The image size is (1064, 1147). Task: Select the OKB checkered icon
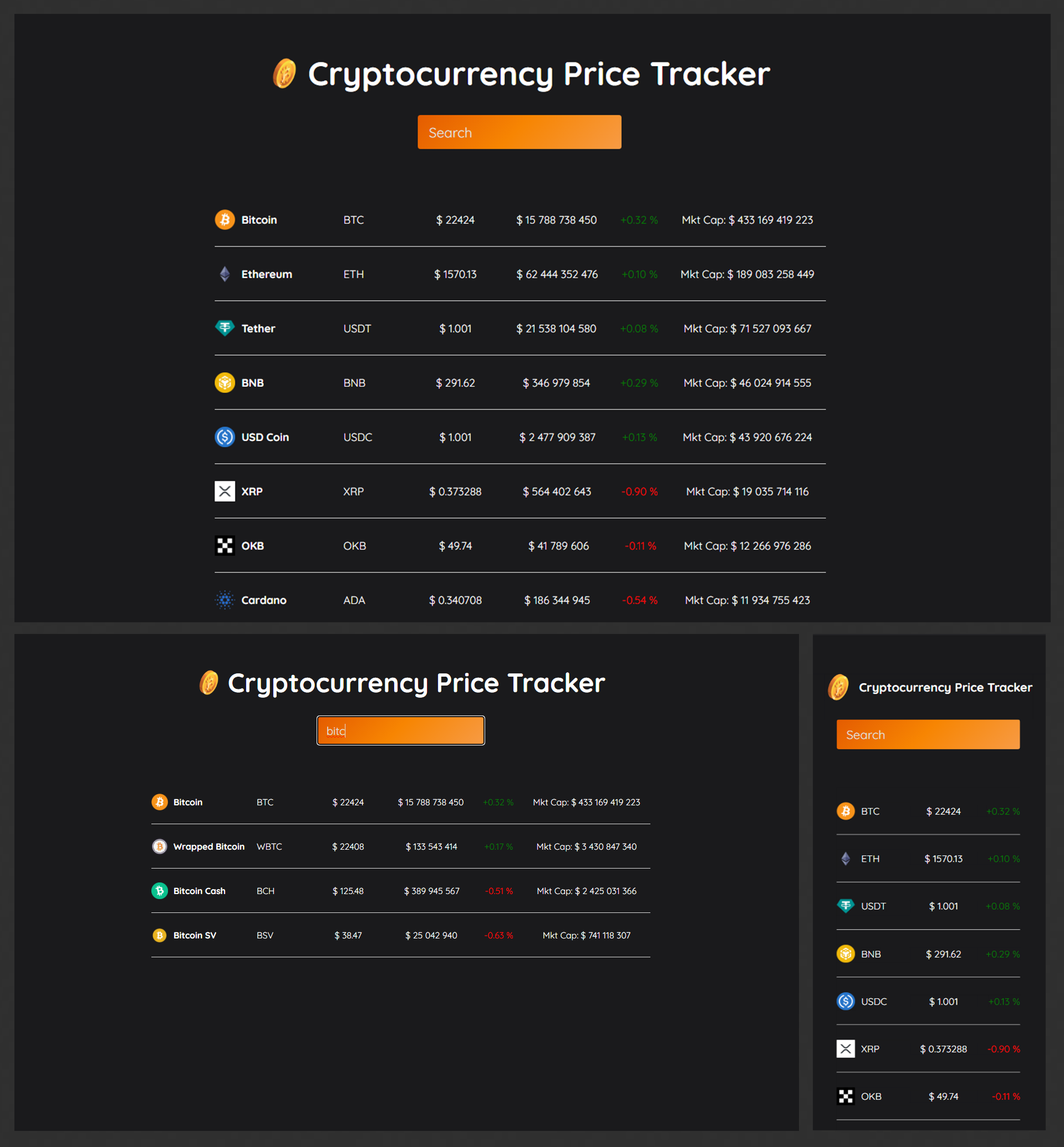225,546
